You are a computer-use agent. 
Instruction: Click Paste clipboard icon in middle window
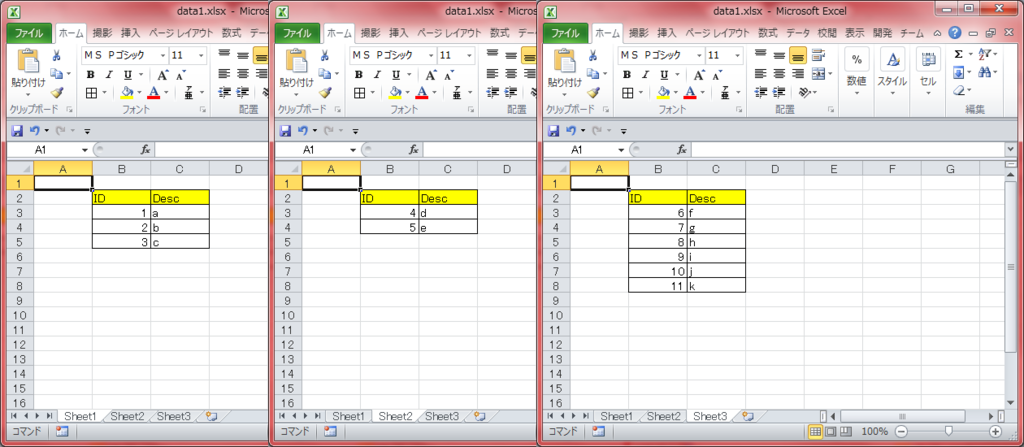click(x=297, y=61)
